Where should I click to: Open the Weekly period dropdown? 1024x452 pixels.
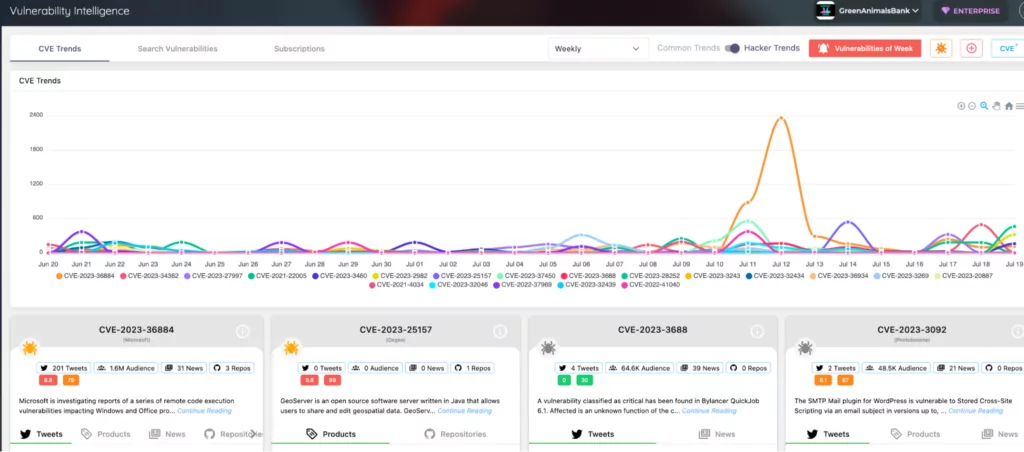[598, 48]
